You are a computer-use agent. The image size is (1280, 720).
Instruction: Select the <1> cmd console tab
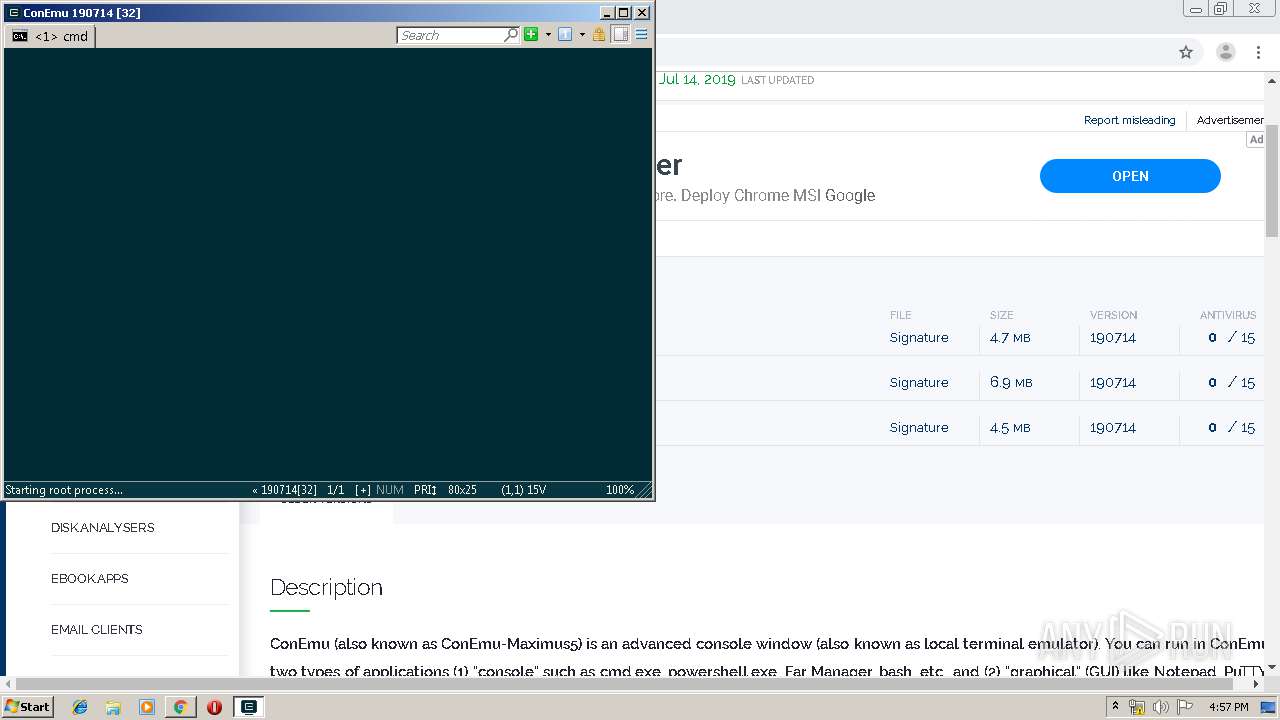coord(51,36)
